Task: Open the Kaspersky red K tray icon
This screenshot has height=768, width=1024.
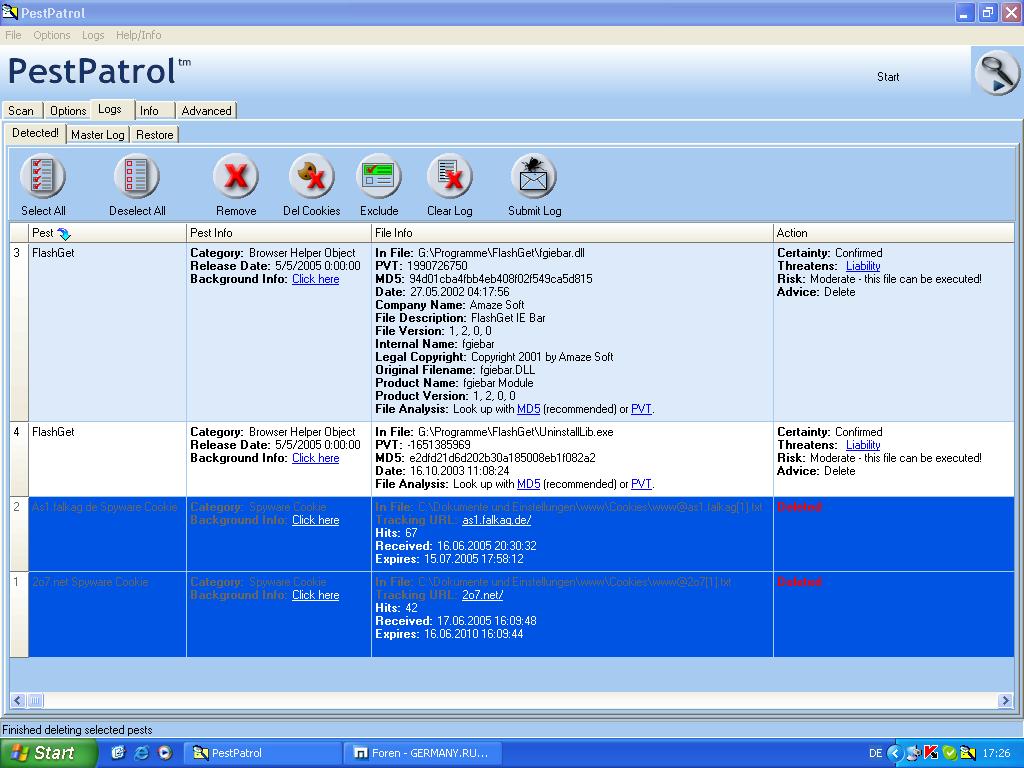Action: point(931,753)
